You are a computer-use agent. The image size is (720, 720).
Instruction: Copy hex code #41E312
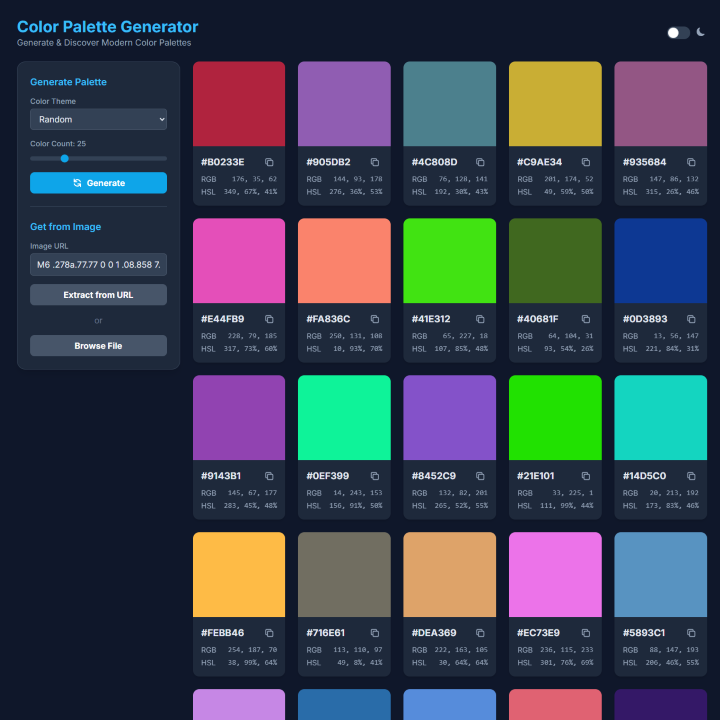point(480,319)
